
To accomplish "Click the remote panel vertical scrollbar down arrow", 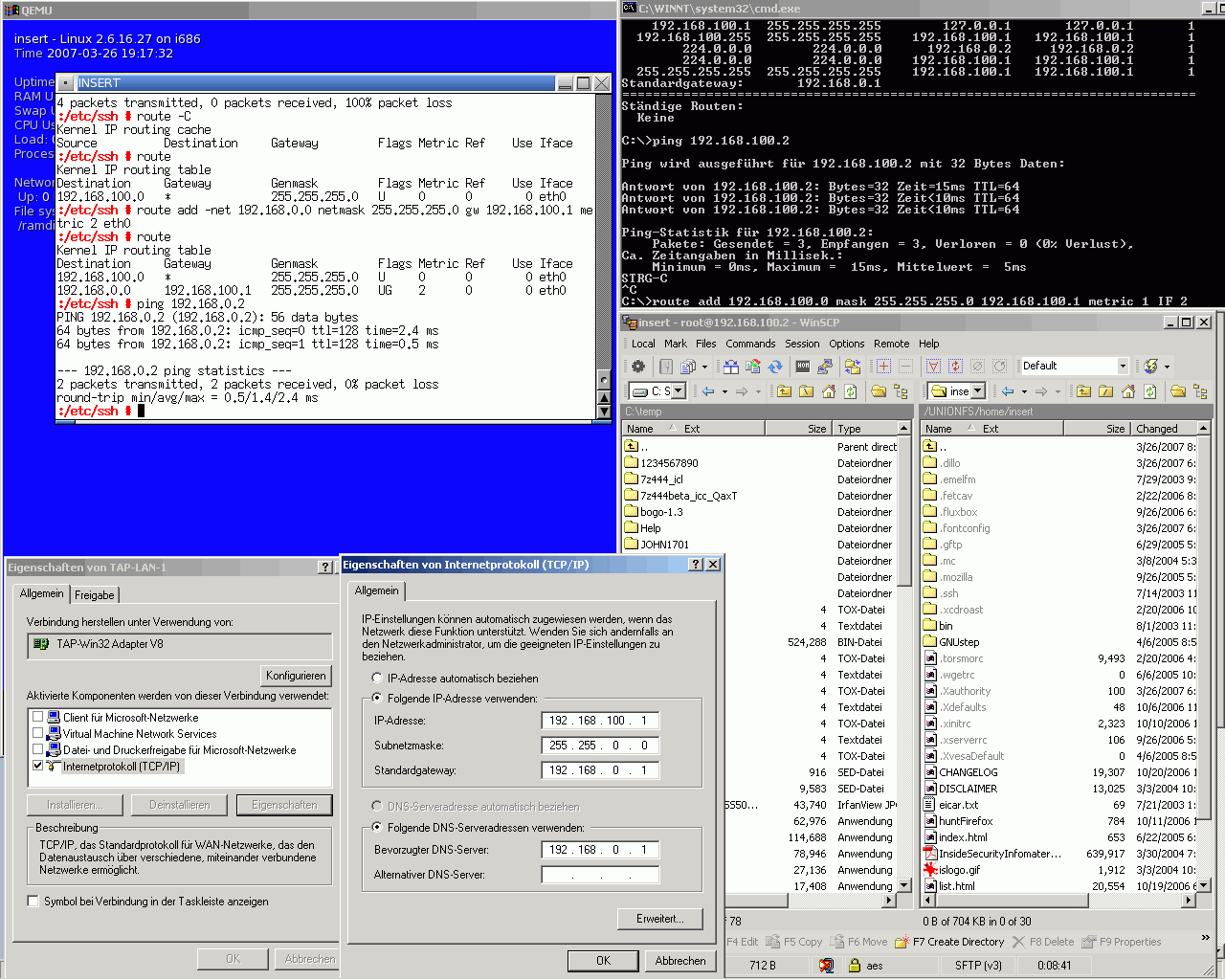I will tap(1204, 886).
